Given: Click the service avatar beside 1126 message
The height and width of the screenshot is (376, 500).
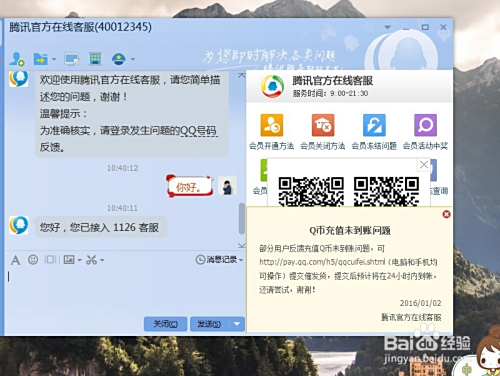Looking at the screenshot, I should point(19,225).
